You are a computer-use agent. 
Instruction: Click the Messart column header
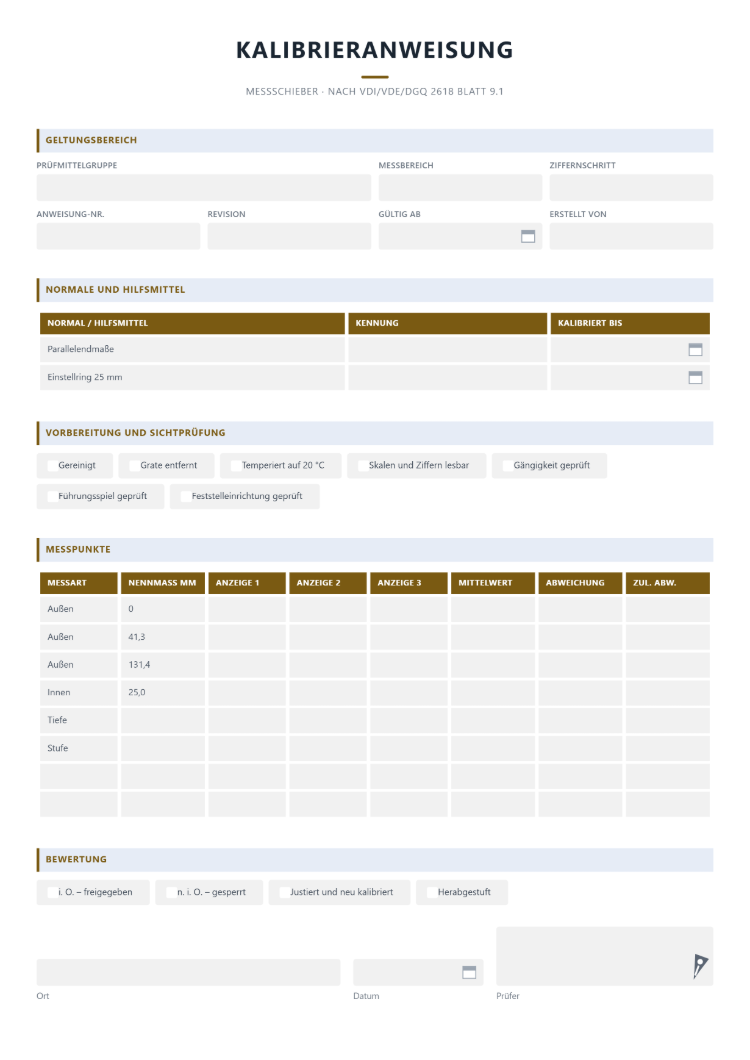coord(78,583)
